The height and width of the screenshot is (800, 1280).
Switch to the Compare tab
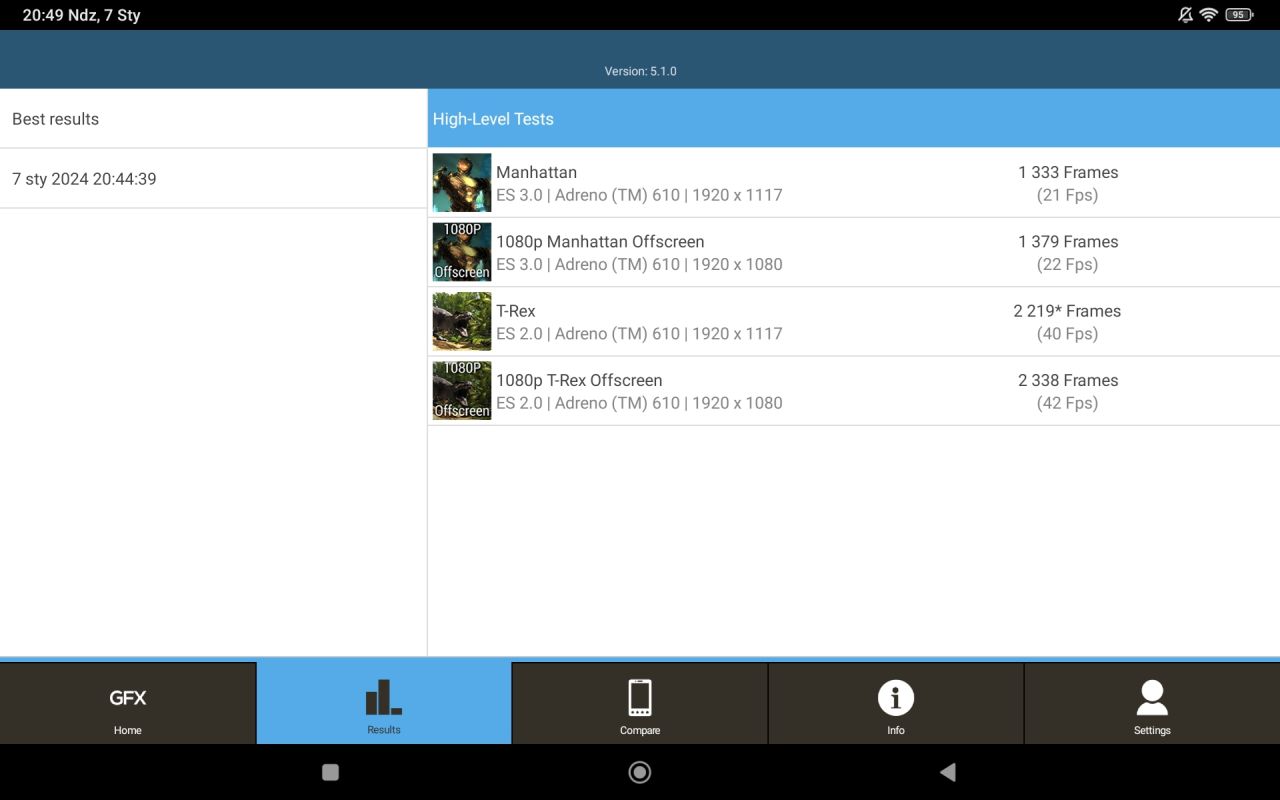[x=640, y=703]
